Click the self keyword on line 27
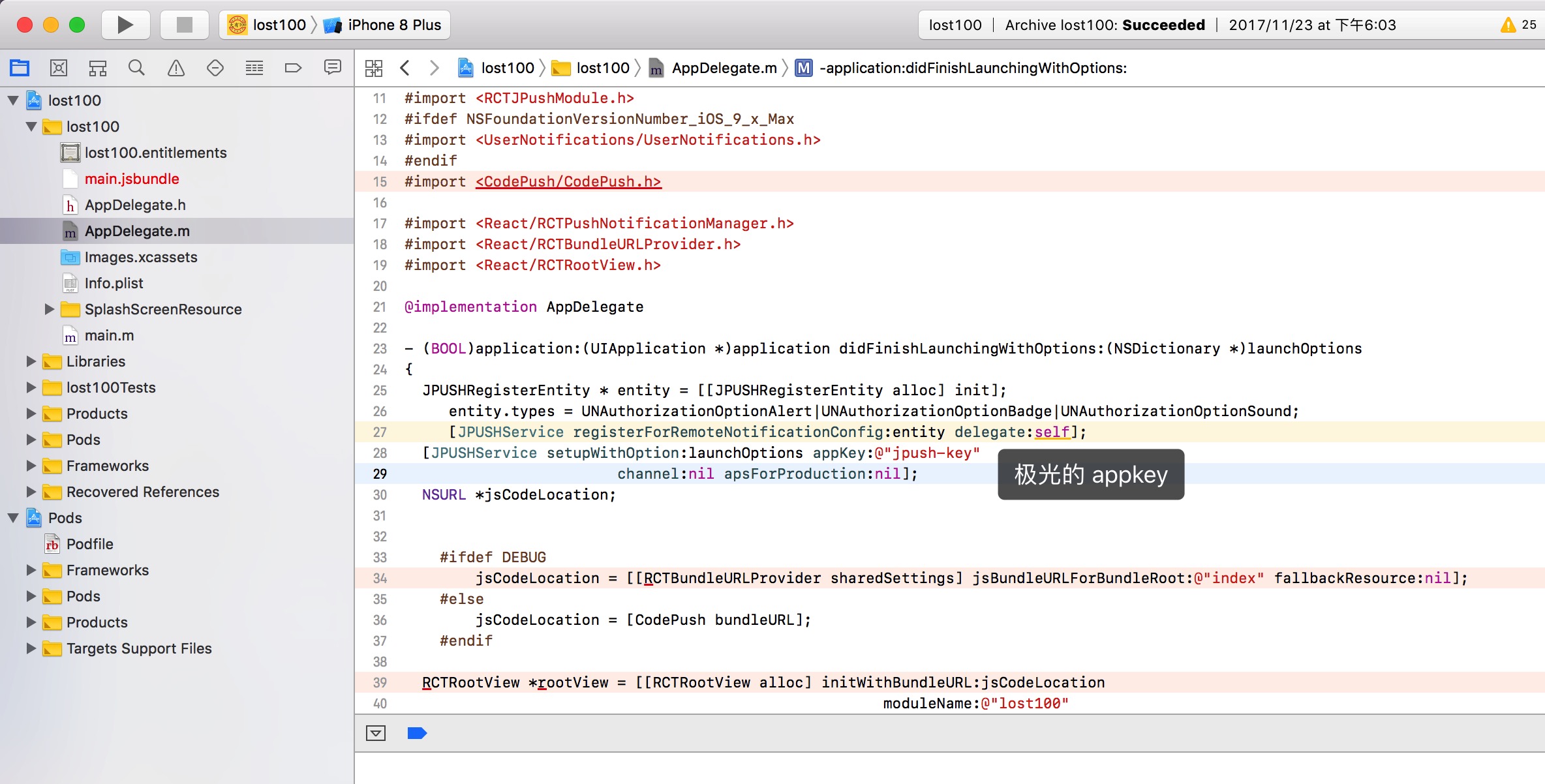 pos(1052,432)
